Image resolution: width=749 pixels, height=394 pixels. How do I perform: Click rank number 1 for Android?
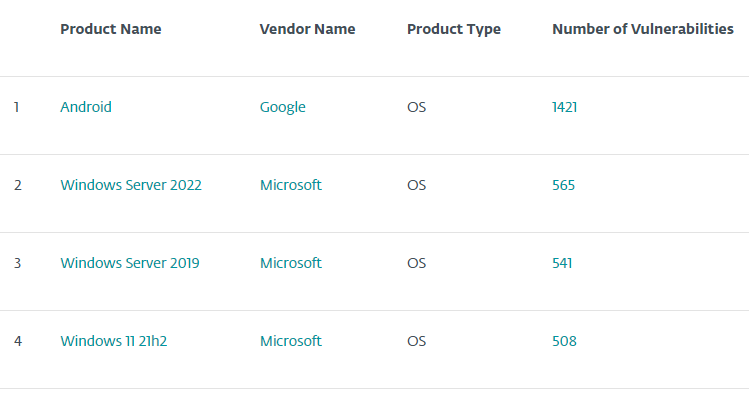pyautogui.click(x=17, y=107)
